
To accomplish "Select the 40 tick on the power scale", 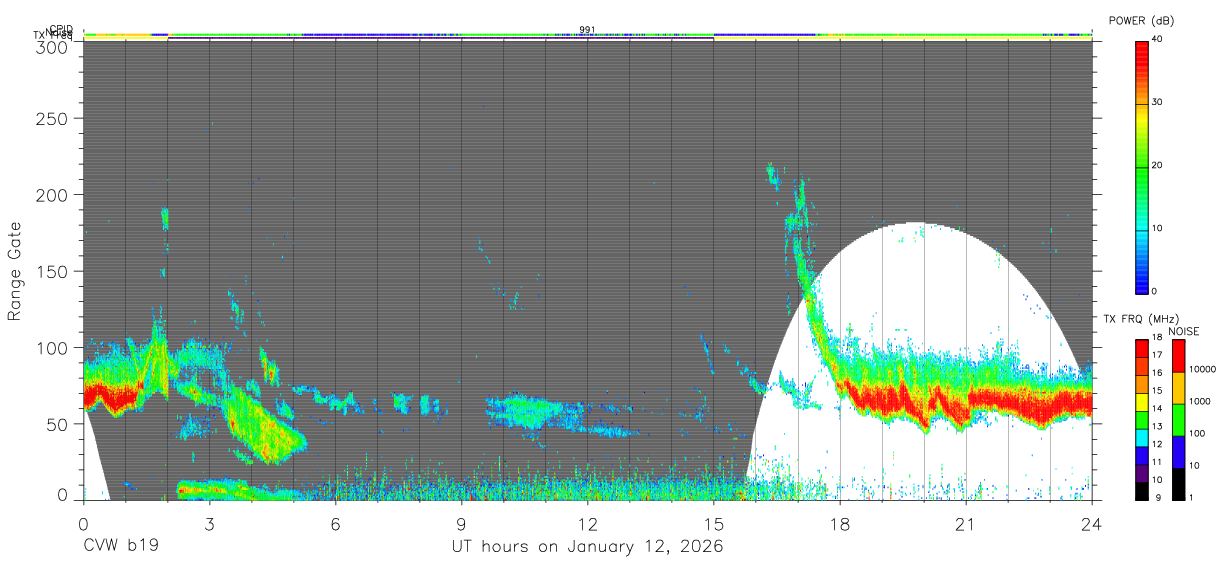I will pos(1159,39).
